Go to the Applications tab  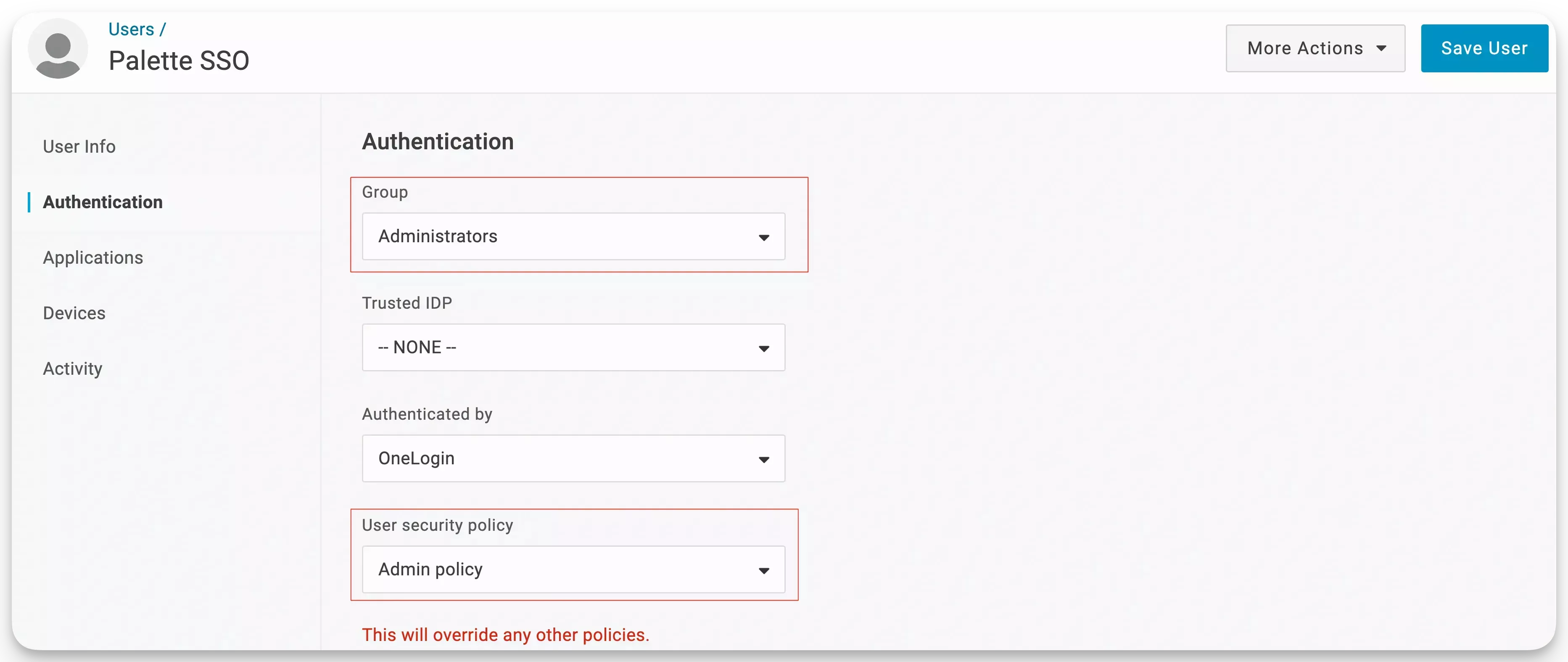tap(93, 258)
